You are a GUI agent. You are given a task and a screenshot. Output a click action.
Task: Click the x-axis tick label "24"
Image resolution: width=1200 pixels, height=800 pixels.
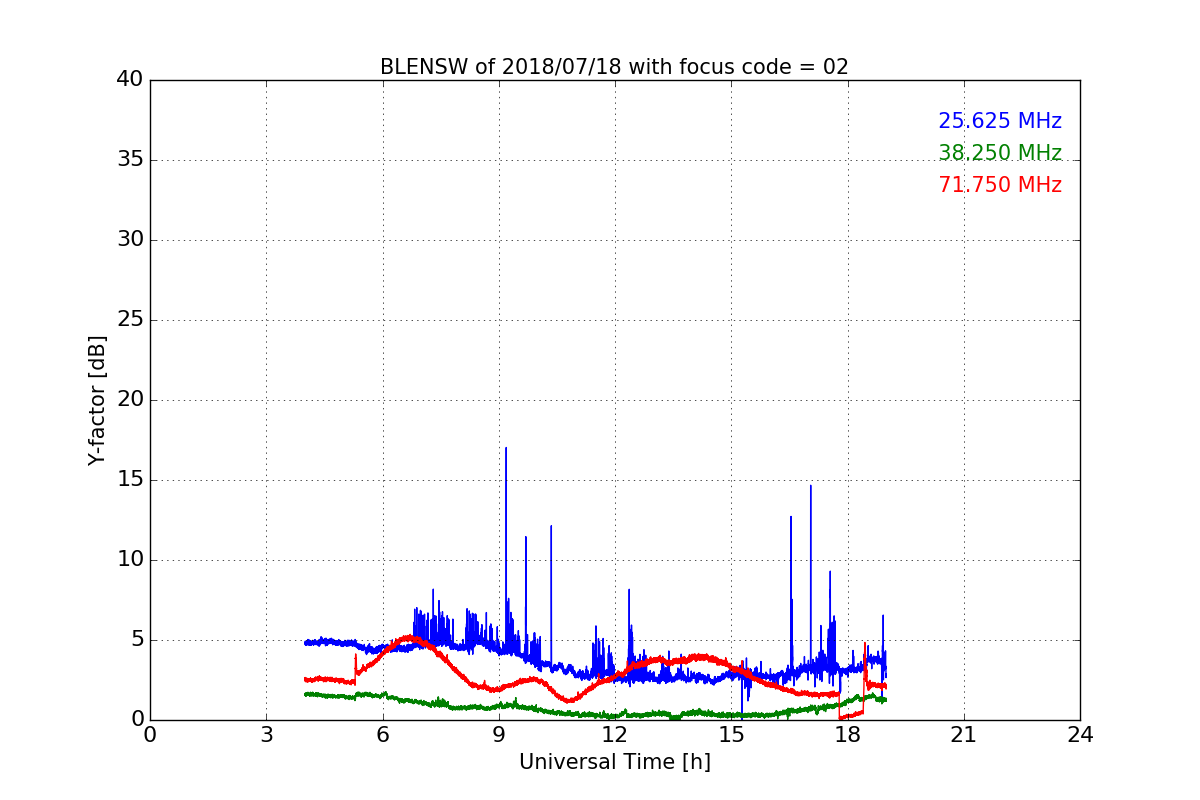(1080, 735)
